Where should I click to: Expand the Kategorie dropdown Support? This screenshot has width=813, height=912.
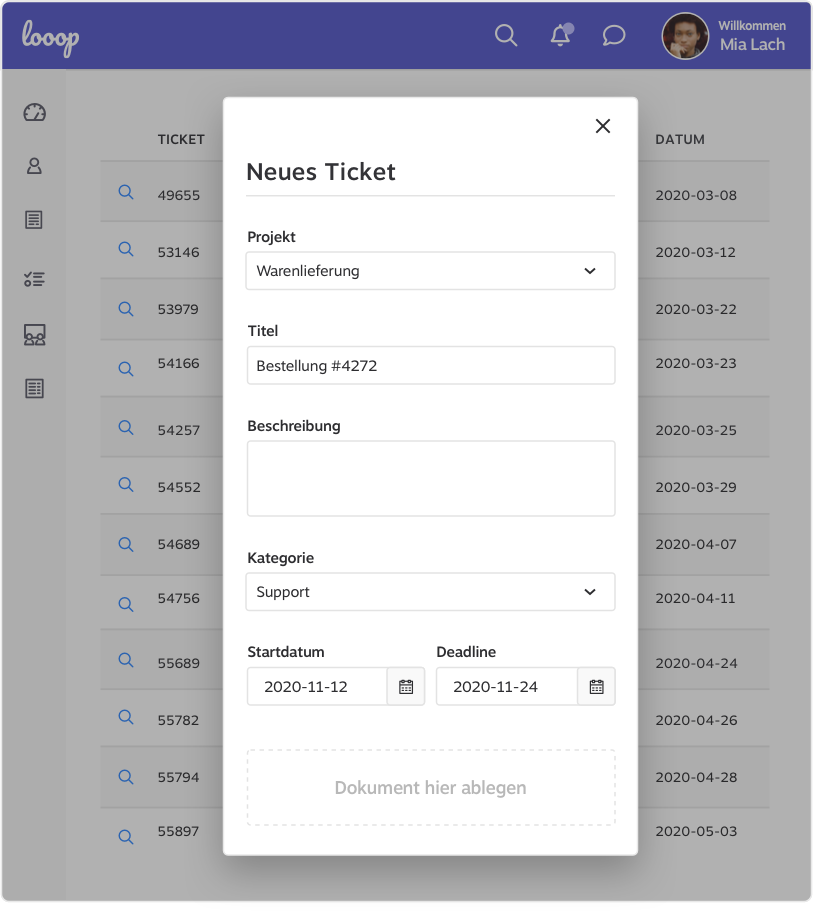430,592
